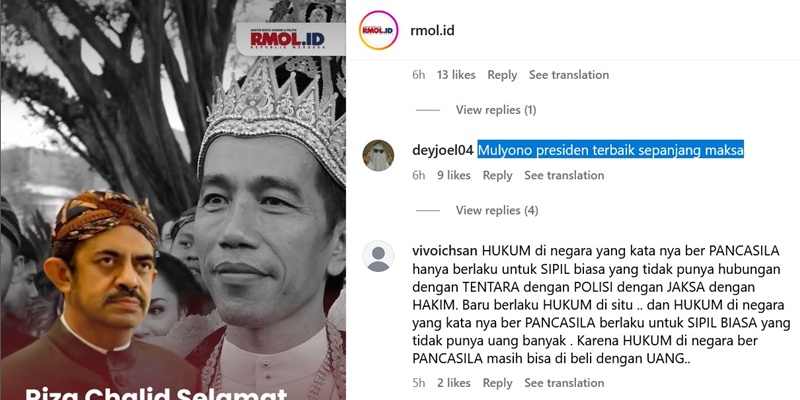Open the post image with crowned man
The width and height of the screenshot is (800, 400).
[x=173, y=200]
